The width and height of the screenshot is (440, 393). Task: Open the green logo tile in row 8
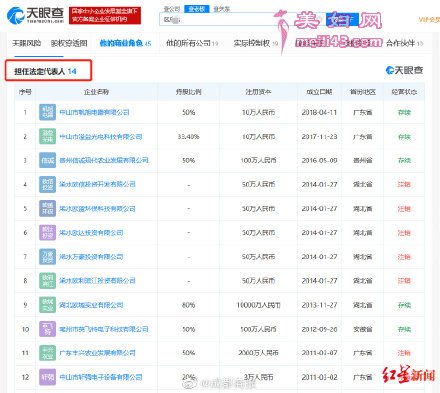47,281
